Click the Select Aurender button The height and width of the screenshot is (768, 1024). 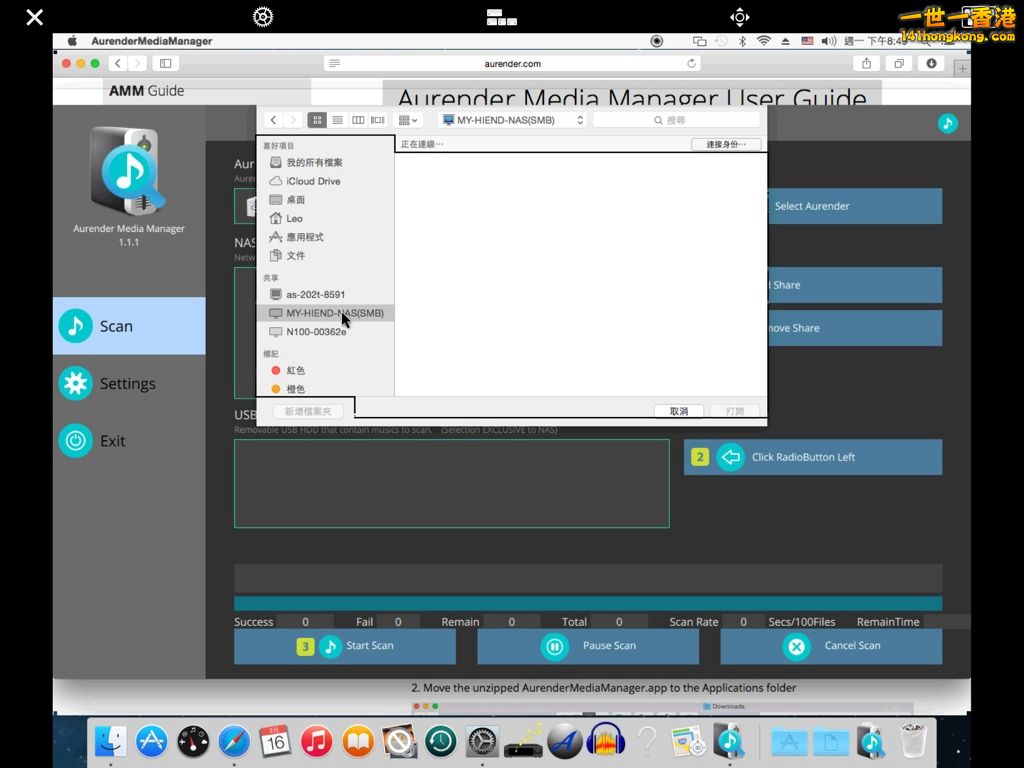pos(812,206)
